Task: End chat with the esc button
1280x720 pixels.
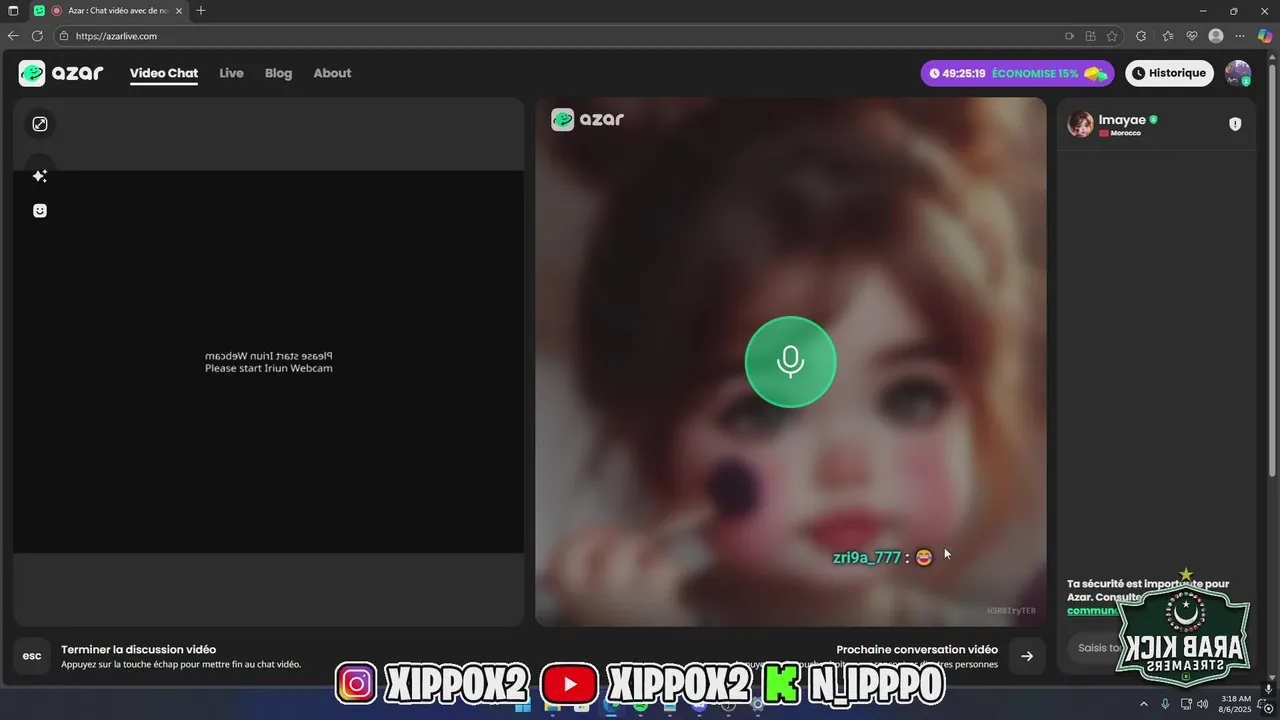Action: tap(32, 656)
